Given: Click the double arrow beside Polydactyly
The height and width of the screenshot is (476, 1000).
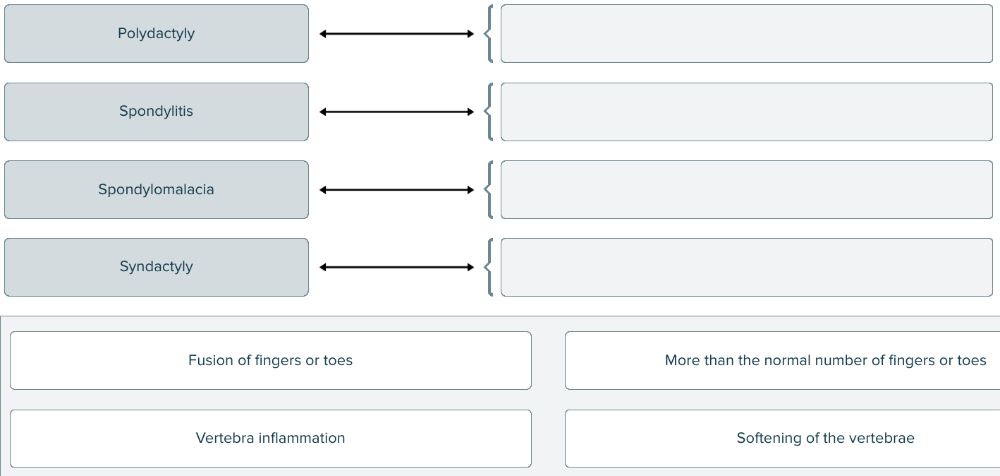Looking at the screenshot, I should click(397, 34).
